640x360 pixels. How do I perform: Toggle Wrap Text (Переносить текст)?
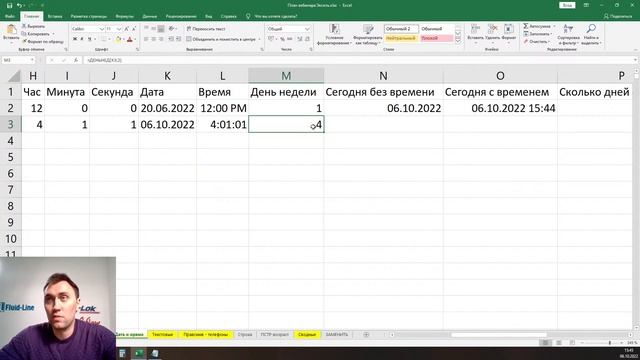coord(206,29)
